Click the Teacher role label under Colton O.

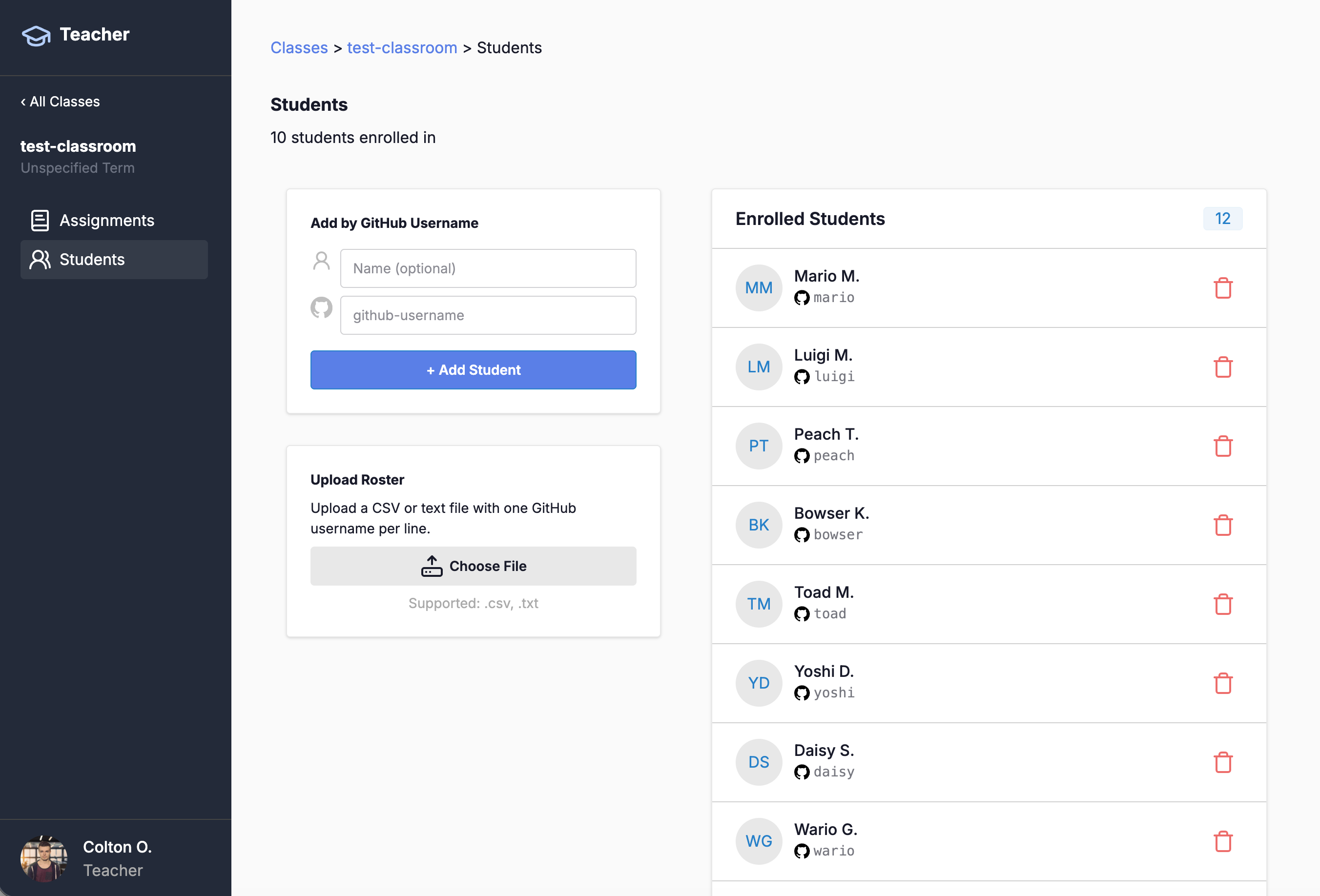coord(113,871)
